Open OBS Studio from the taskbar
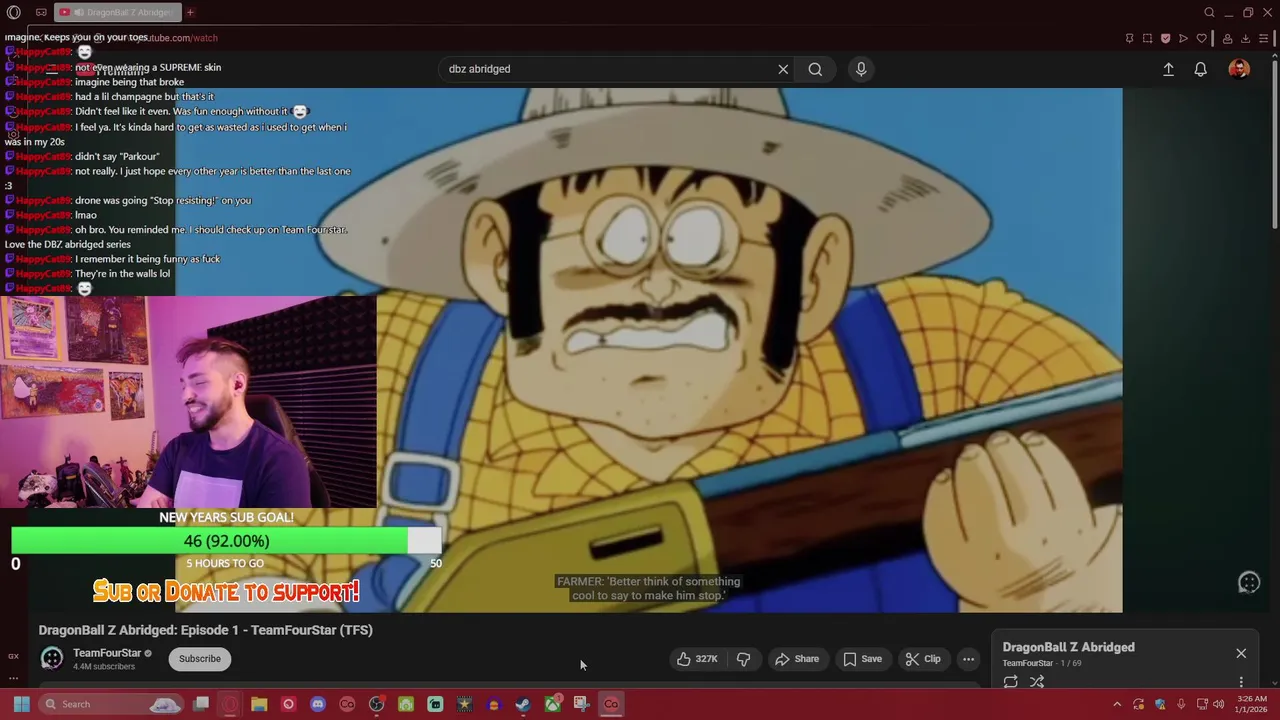Screen dimensions: 1280x720 click(x=376, y=704)
